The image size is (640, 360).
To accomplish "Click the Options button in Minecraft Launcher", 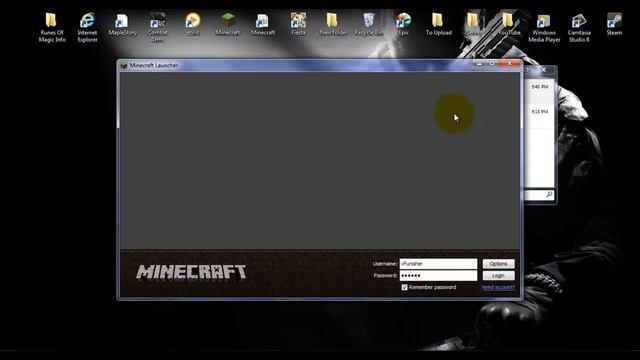I will click(x=498, y=264).
